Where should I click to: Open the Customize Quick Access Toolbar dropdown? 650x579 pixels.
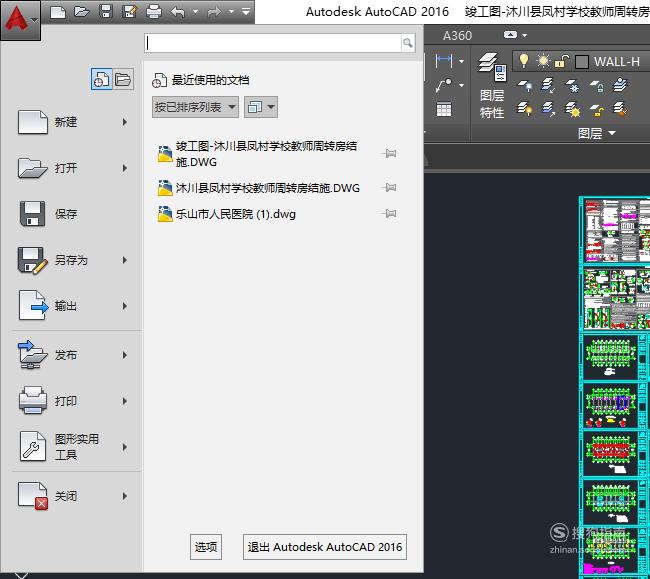pyautogui.click(x=246, y=12)
